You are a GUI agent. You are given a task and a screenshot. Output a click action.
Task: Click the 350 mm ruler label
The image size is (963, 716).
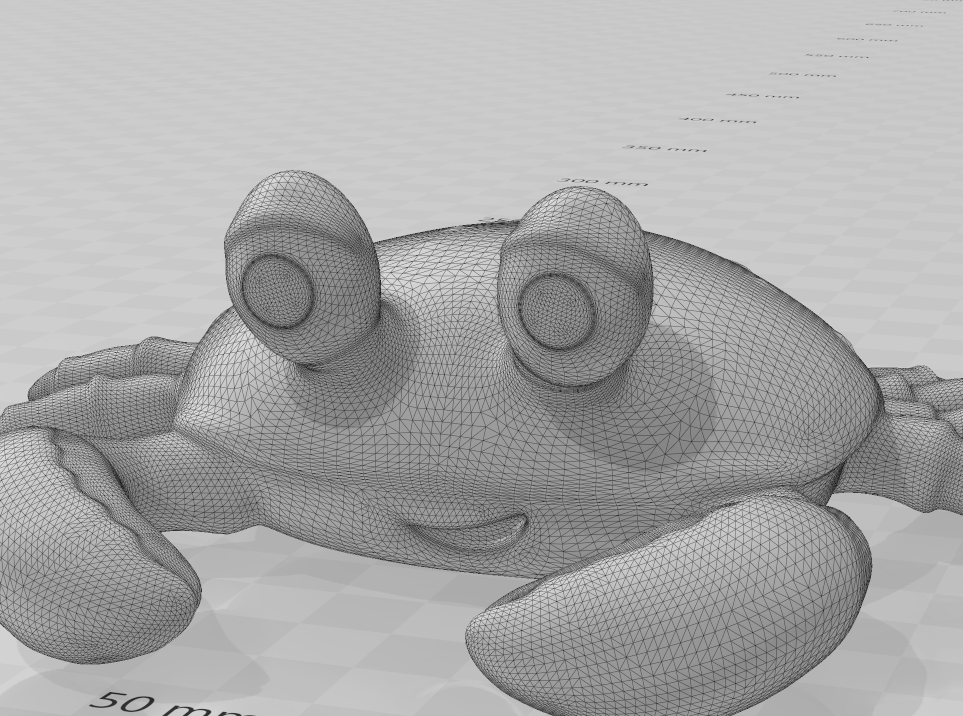(665, 147)
